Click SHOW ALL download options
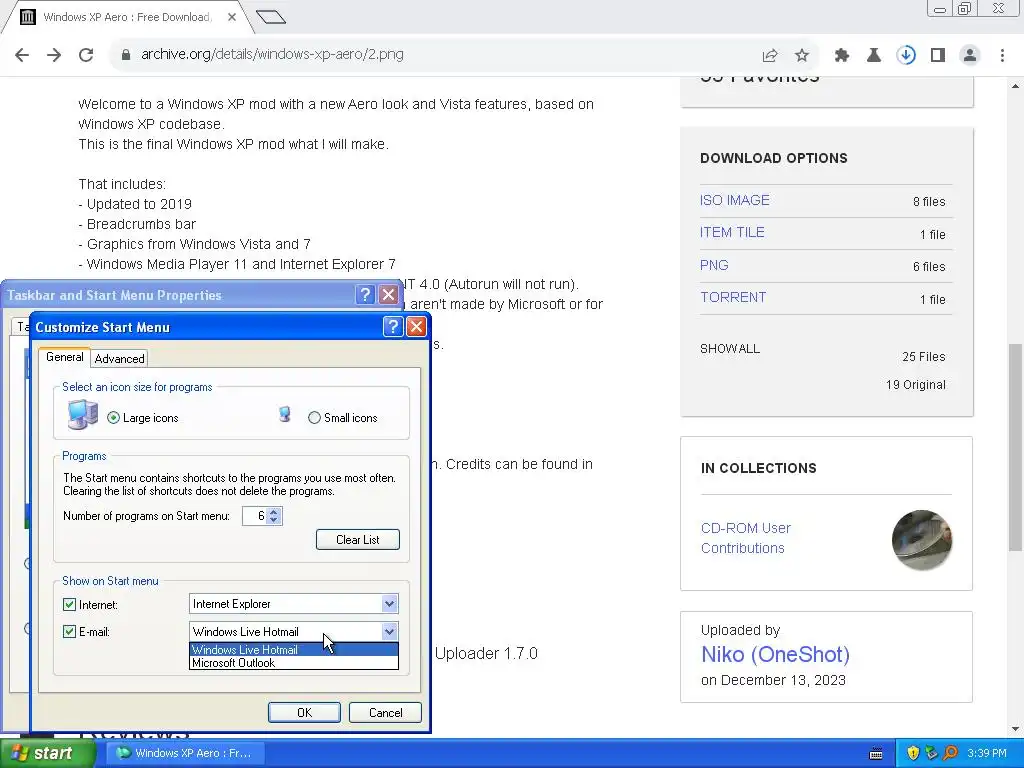This screenshot has height=768, width=1024. [730, 349]
